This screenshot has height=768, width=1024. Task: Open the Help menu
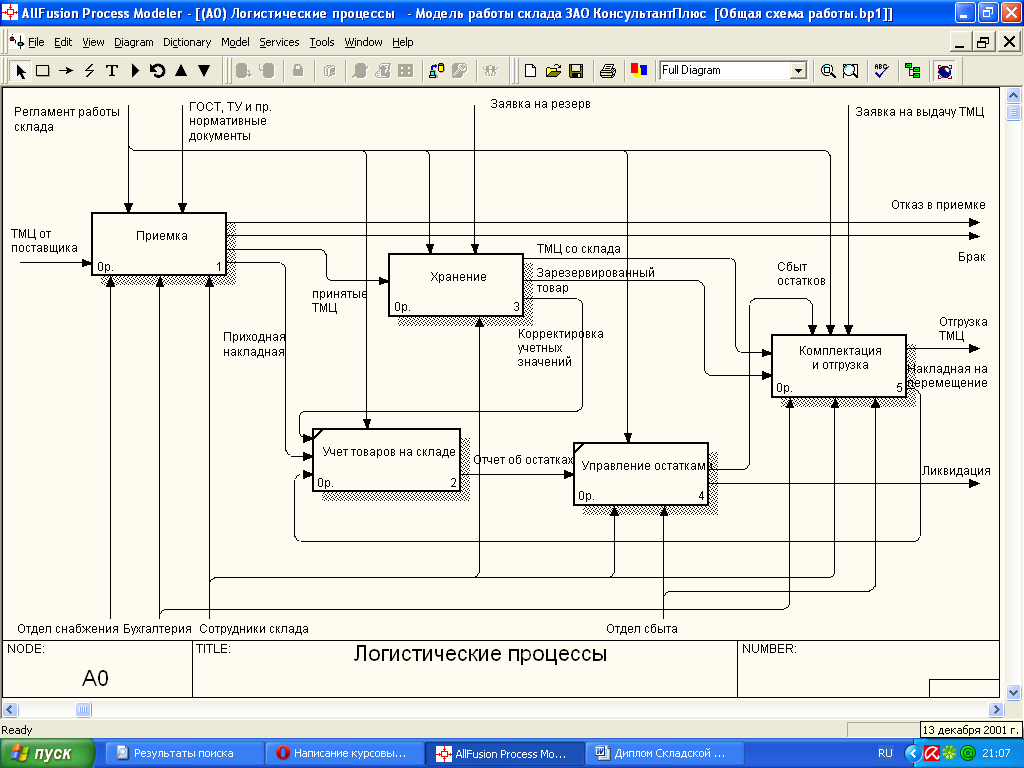tap(402, 42)
